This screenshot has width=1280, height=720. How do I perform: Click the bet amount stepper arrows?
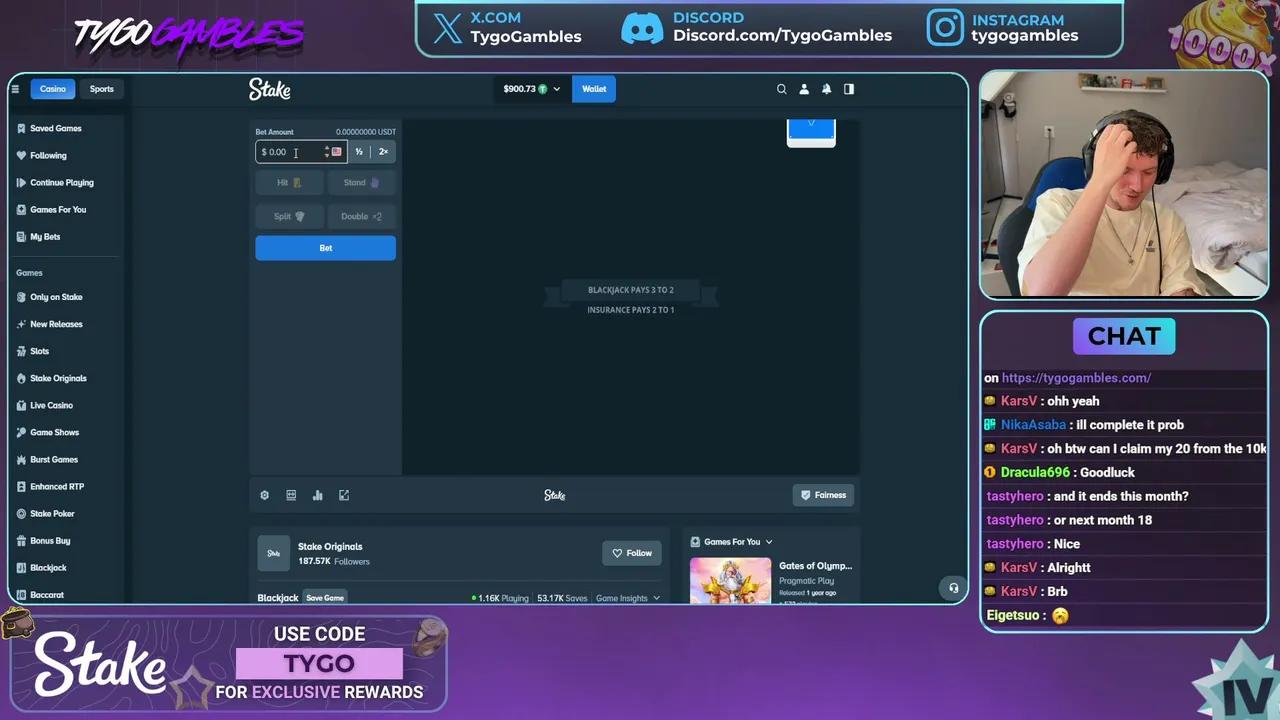coord(326,152)
